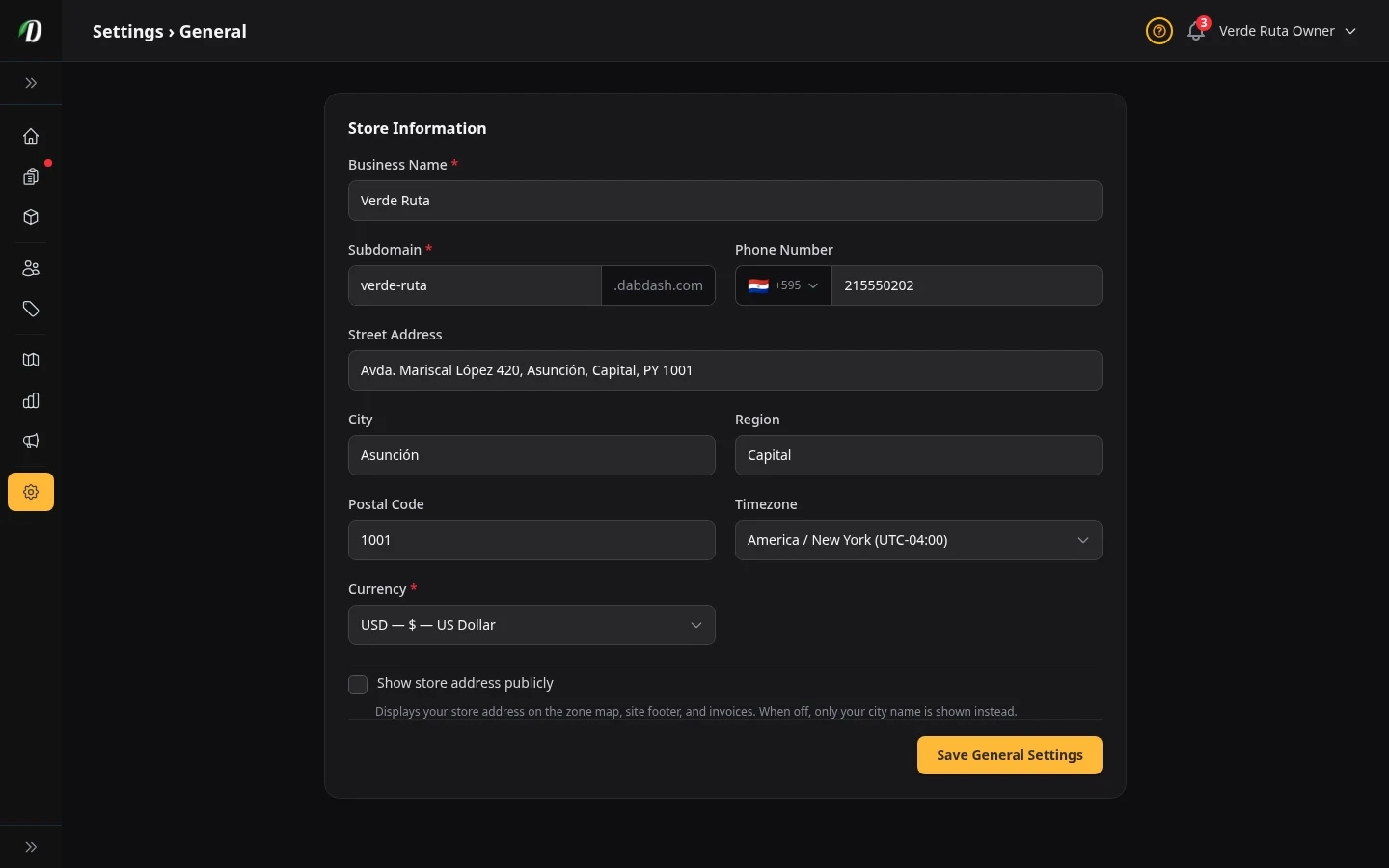Open the dashboard home icon
1389x868 pixels.
pyautogui.click(x=31, y=136)
